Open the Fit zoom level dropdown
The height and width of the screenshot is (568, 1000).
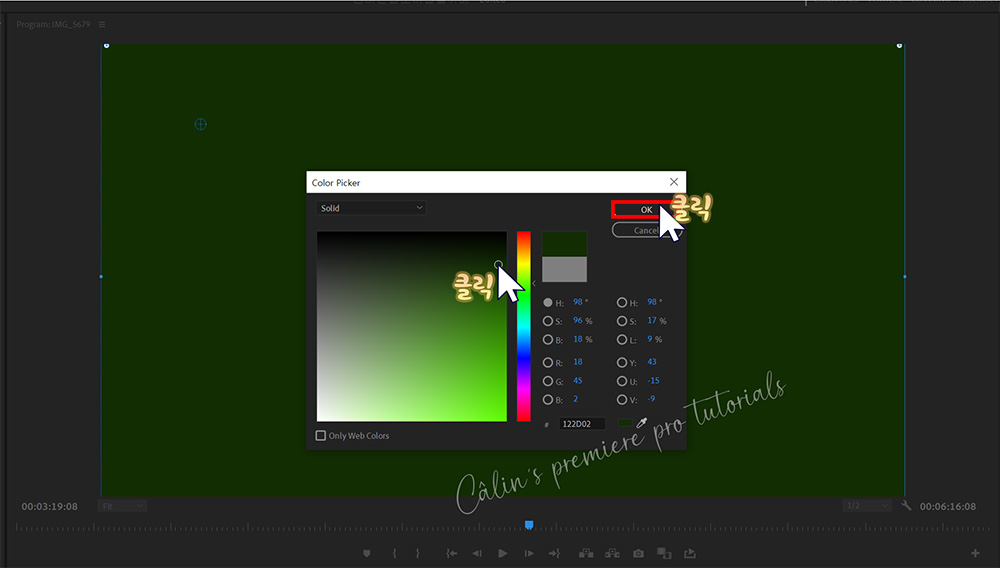[122, 506]
